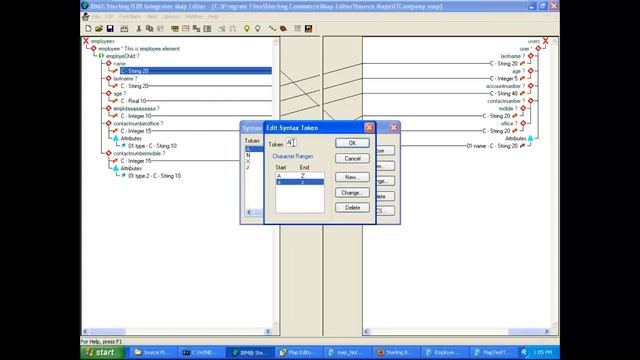Click the greyed Paste toolbar icon

160,29
